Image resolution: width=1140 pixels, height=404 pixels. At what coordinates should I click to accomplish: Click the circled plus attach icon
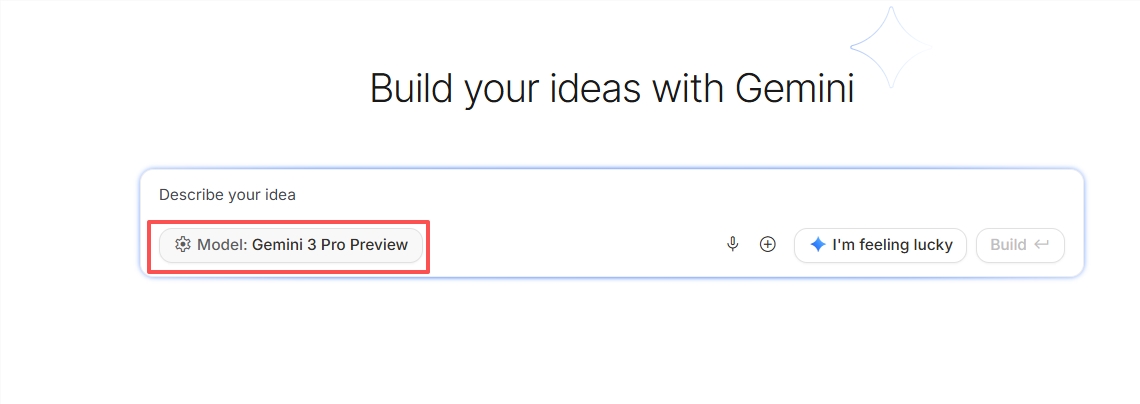click(768, 244)
